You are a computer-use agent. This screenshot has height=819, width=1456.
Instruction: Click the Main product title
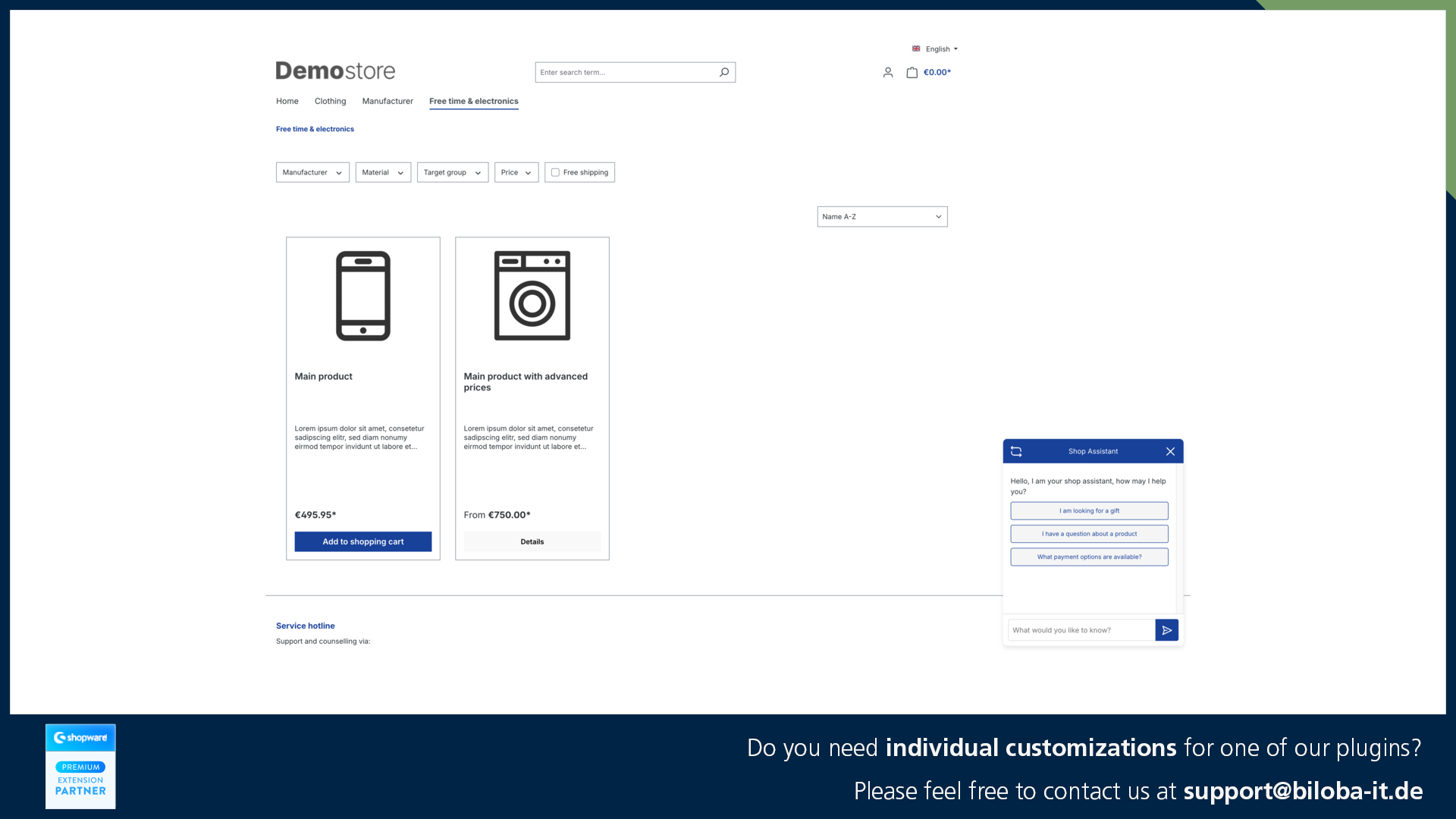click(x=324, y=376)
